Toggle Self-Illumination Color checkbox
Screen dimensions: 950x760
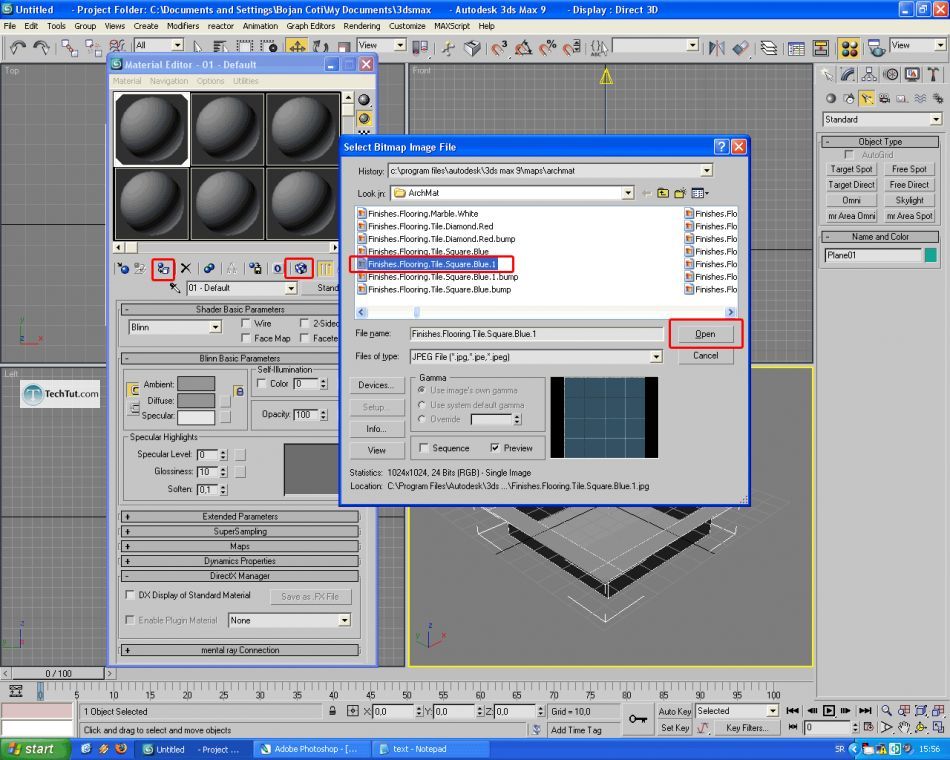pyautogui.click(x=262, y=383)
